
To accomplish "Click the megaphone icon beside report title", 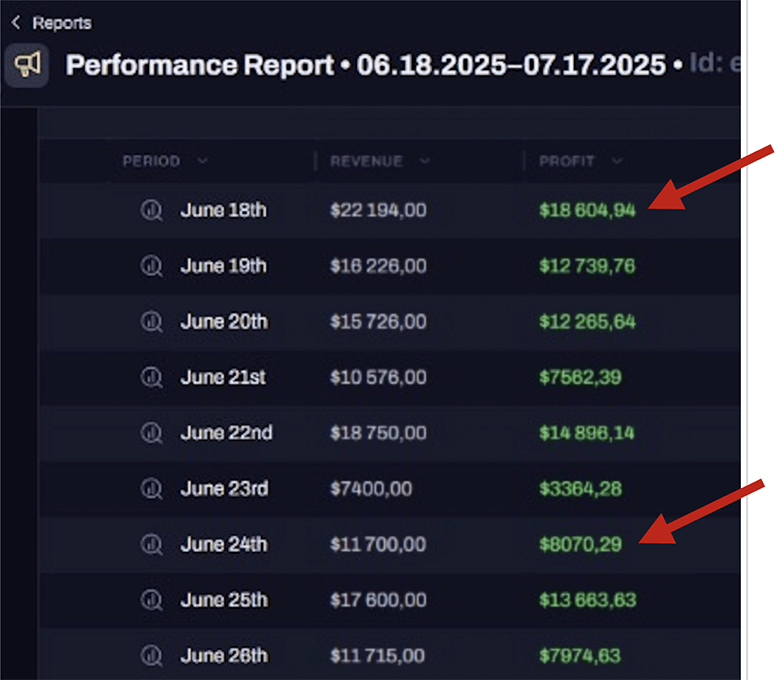I will 27,66.
